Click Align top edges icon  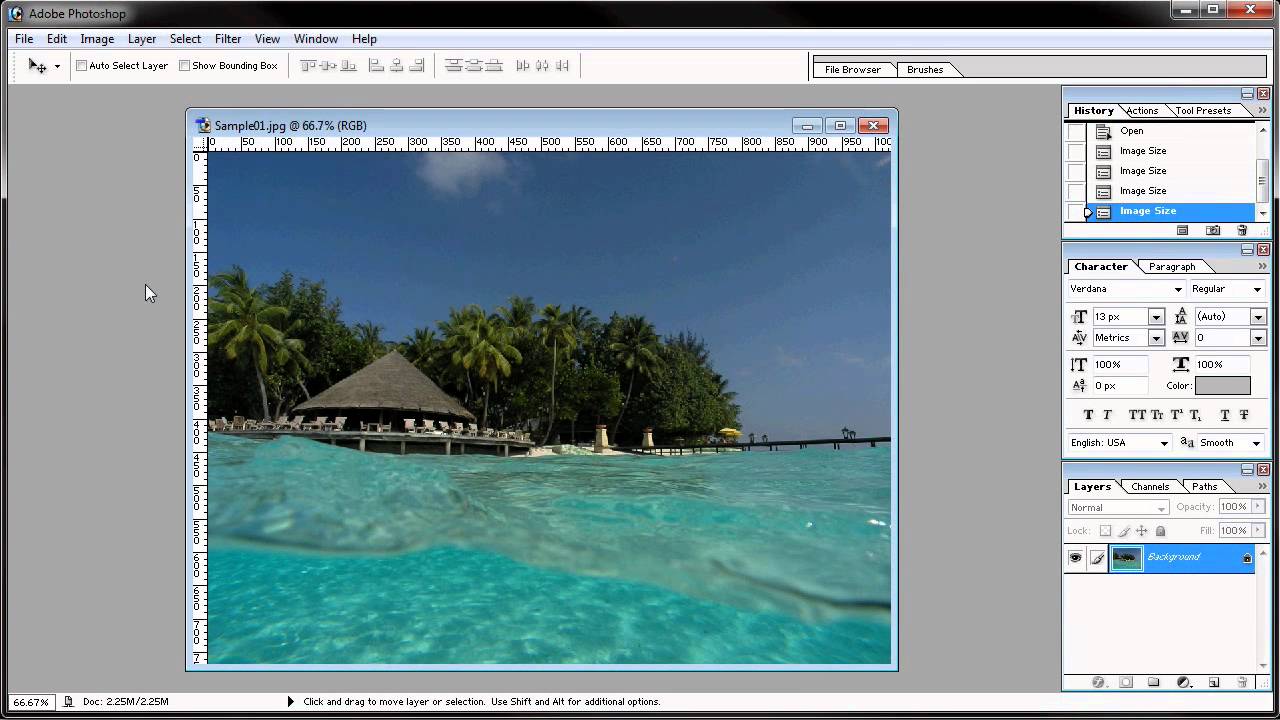309,66
